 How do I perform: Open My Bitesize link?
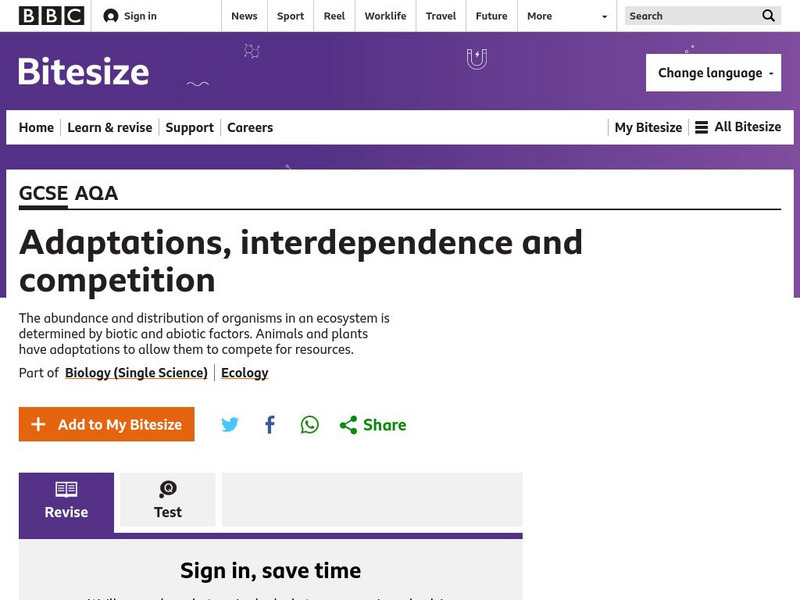(x=648, y=128)
